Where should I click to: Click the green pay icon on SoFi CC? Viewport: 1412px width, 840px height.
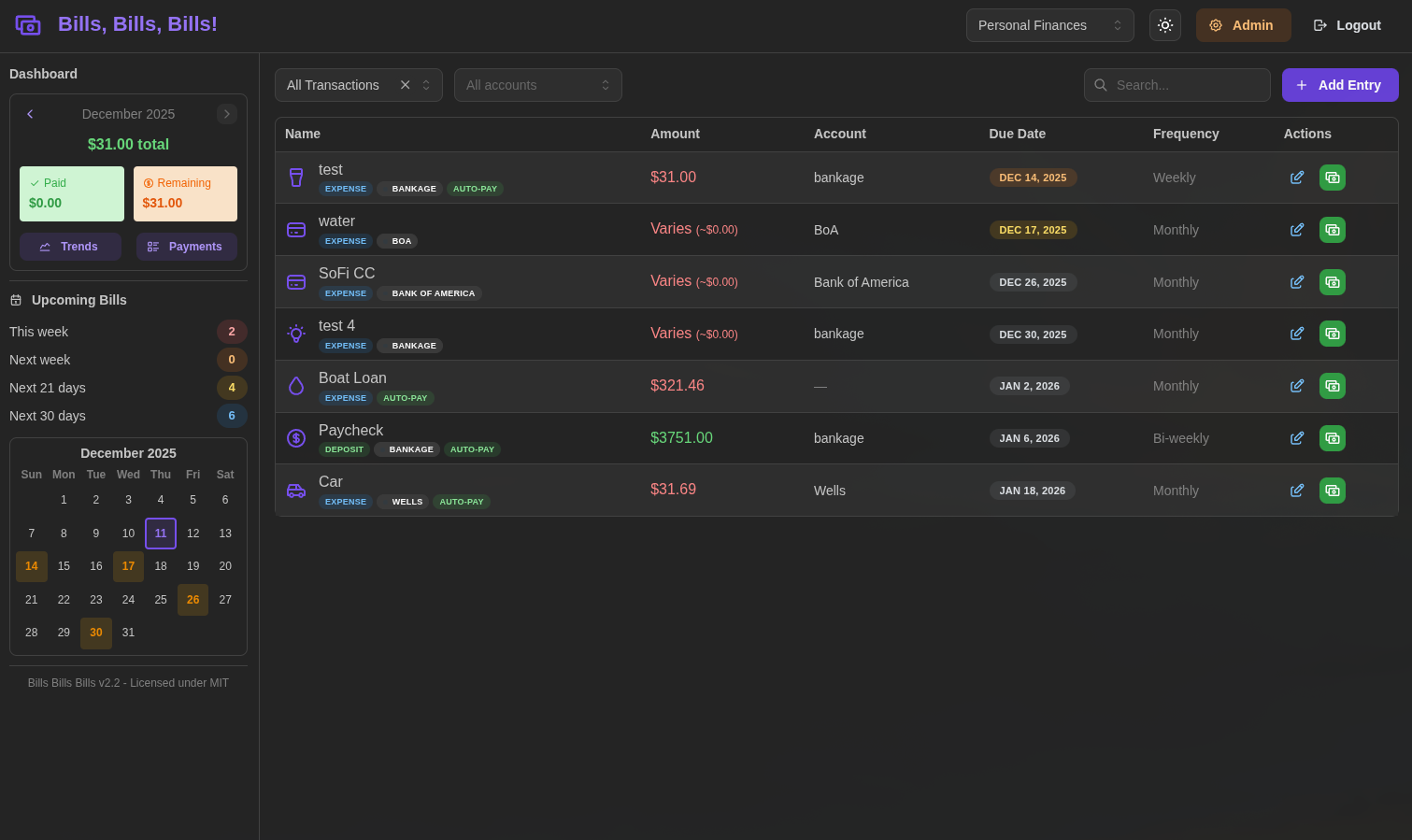[x=1332, y=281]
